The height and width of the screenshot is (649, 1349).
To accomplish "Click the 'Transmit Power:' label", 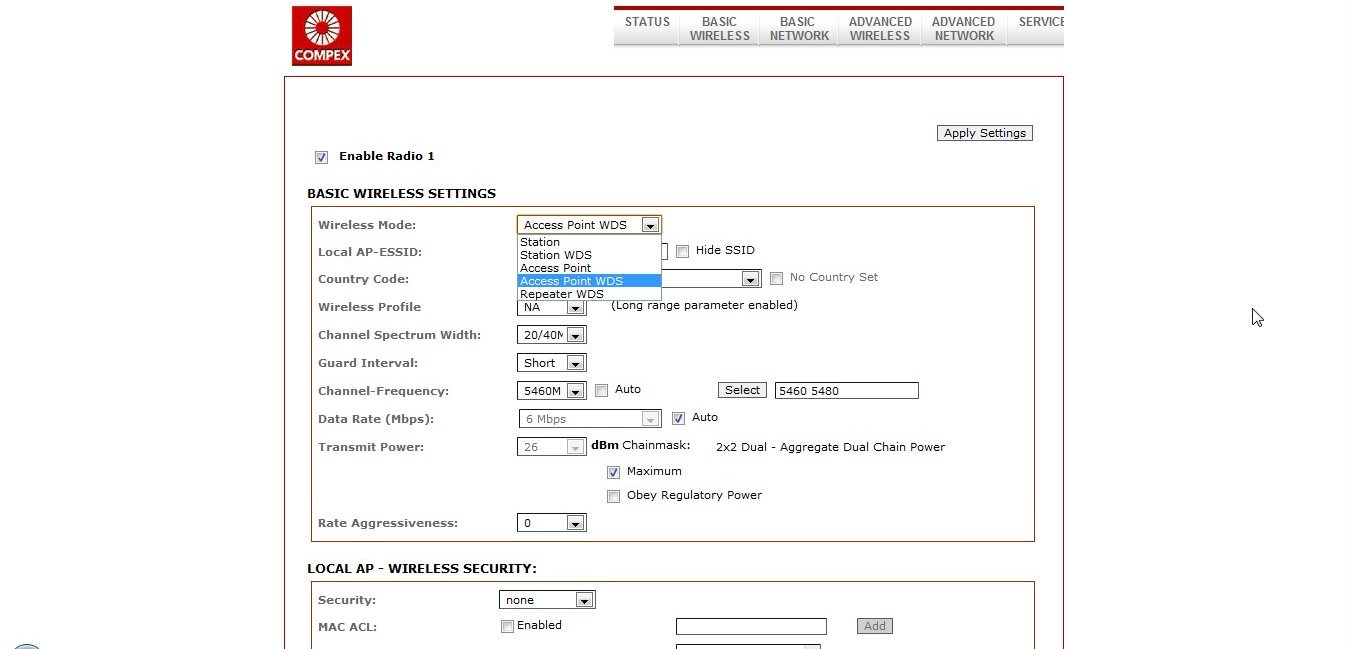I will click(x=371, y=447).
